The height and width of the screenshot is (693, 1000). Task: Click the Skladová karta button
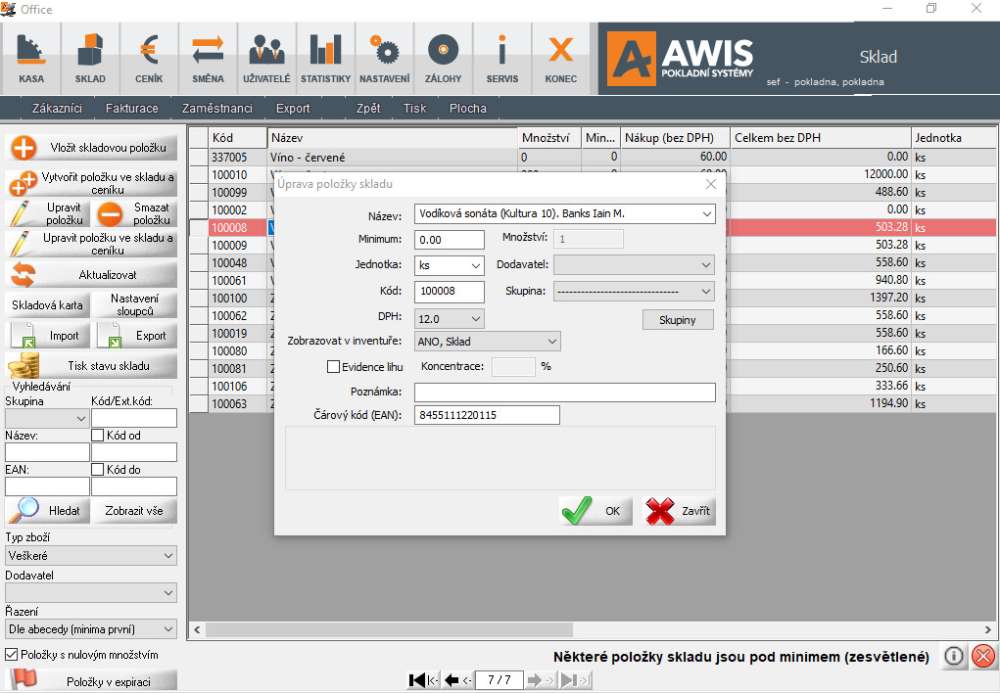(47, 305)
